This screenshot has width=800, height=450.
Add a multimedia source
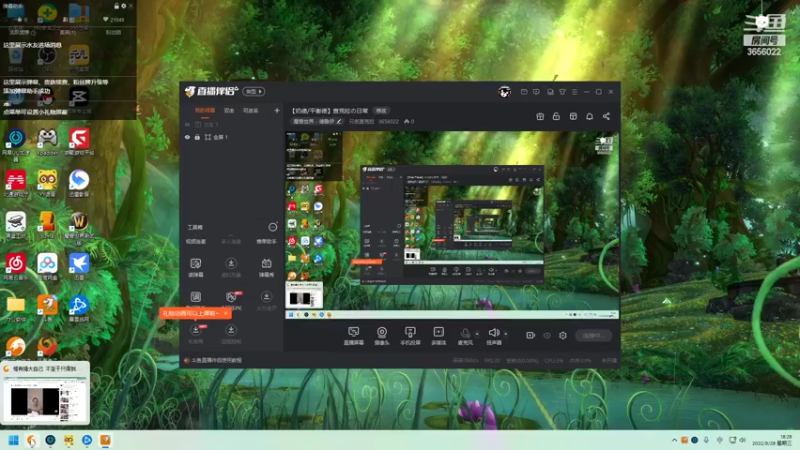pyautogui.click(x=438, y=336)
